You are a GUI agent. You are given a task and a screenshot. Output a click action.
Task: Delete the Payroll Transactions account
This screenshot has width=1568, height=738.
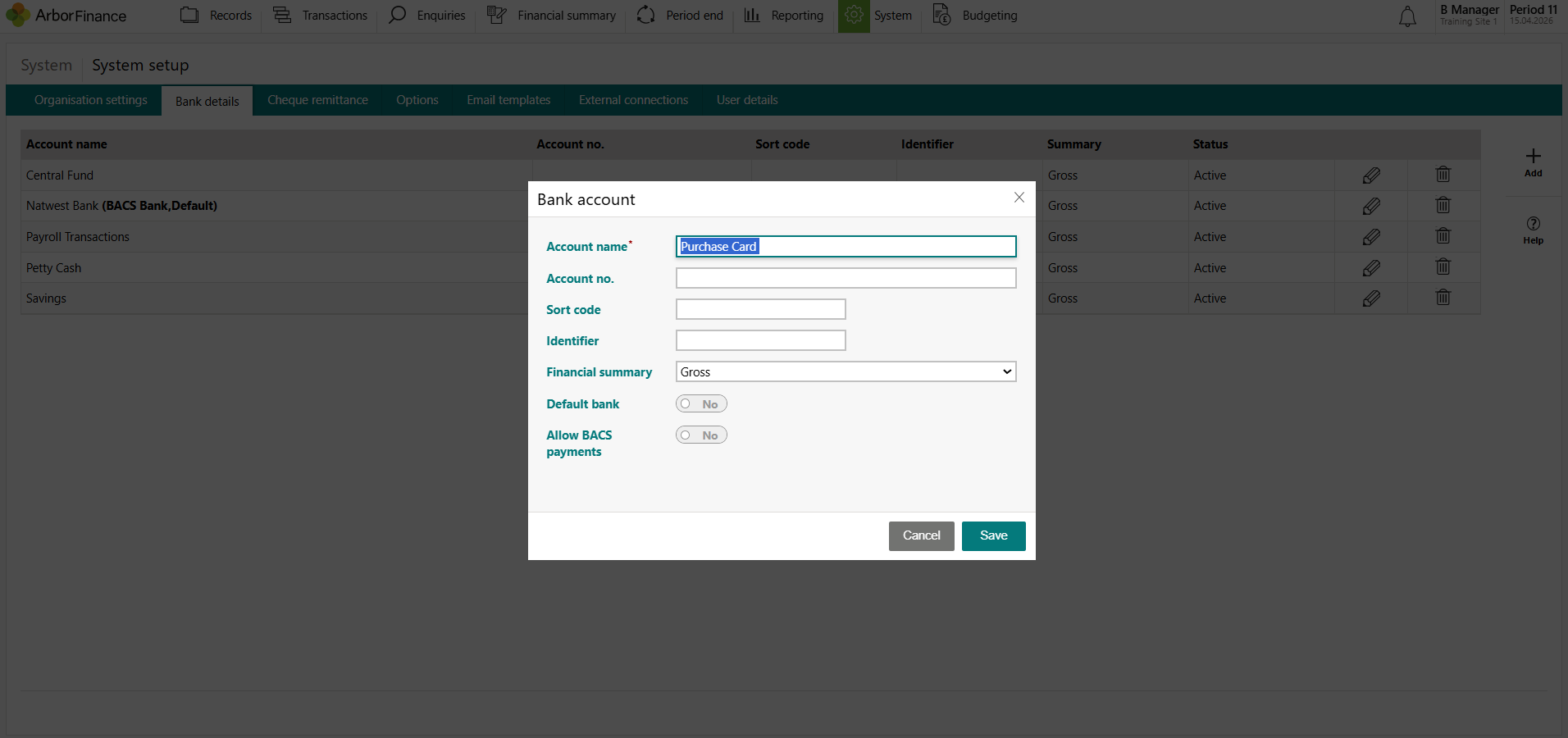pos(1443,236)
